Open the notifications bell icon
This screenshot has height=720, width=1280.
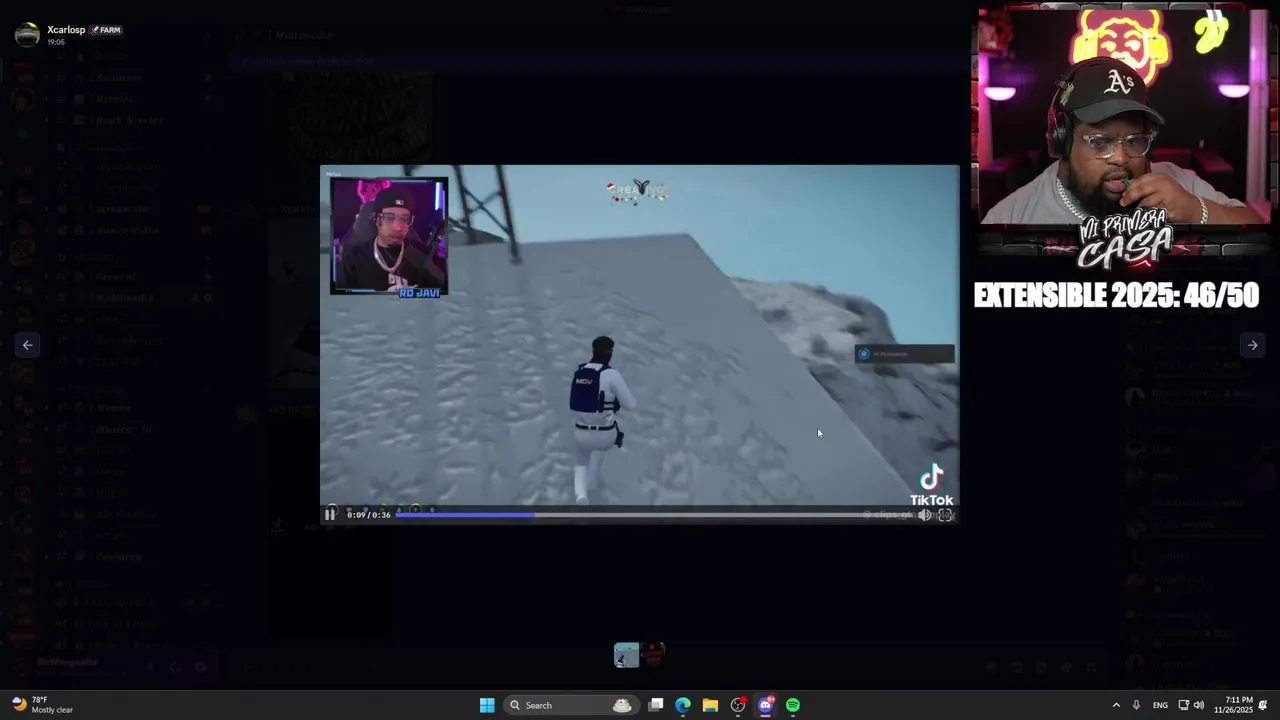coord(1263,705)
